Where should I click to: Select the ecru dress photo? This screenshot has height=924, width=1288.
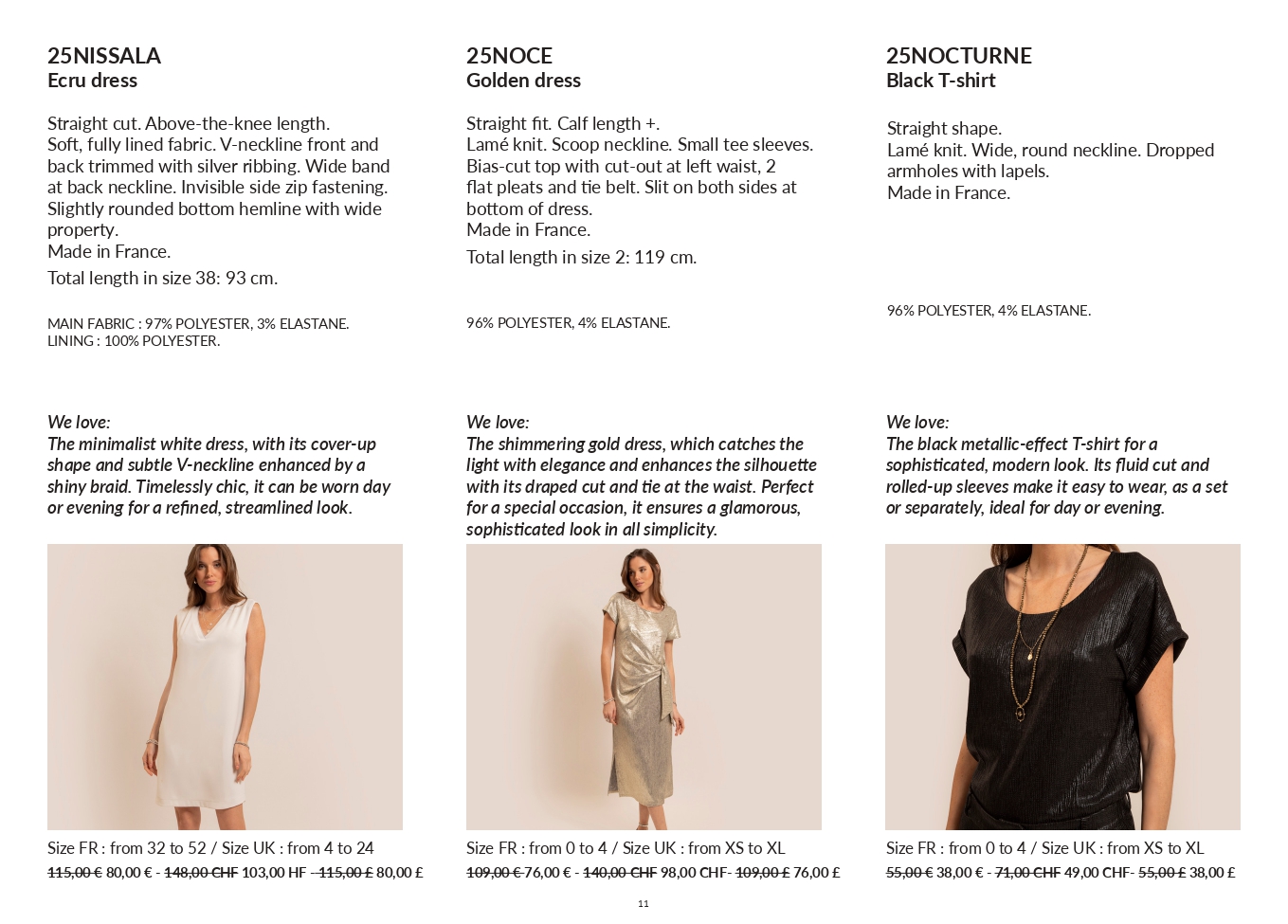225,687
